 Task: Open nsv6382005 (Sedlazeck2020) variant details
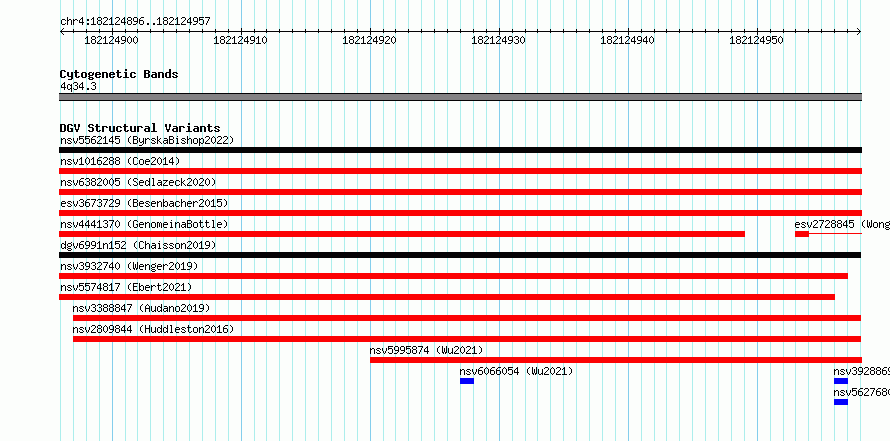pyautogui.click(x=138, y=182)
